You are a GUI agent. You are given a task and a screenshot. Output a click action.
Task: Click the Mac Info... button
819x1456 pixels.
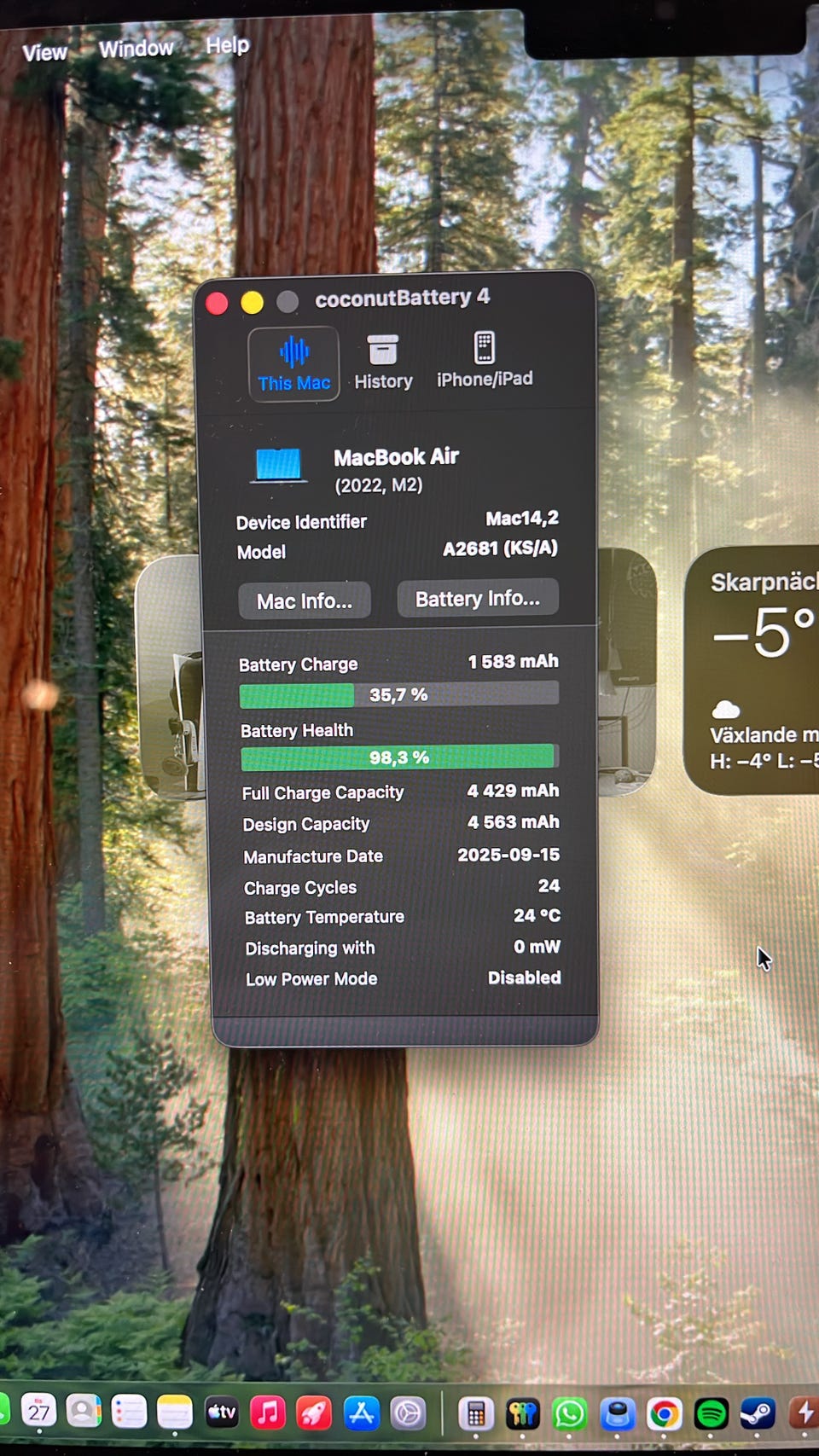pyautogui.click(x=305, y=601)
